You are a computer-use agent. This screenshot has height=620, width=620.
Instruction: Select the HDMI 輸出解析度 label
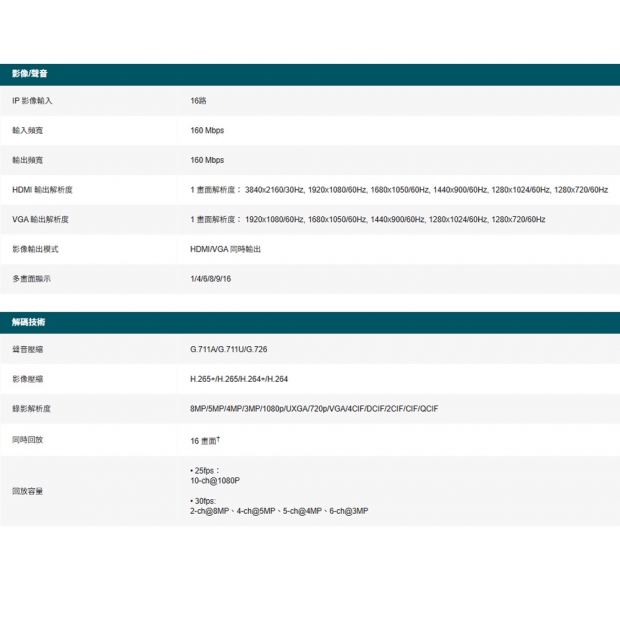[x=42, y=189]
